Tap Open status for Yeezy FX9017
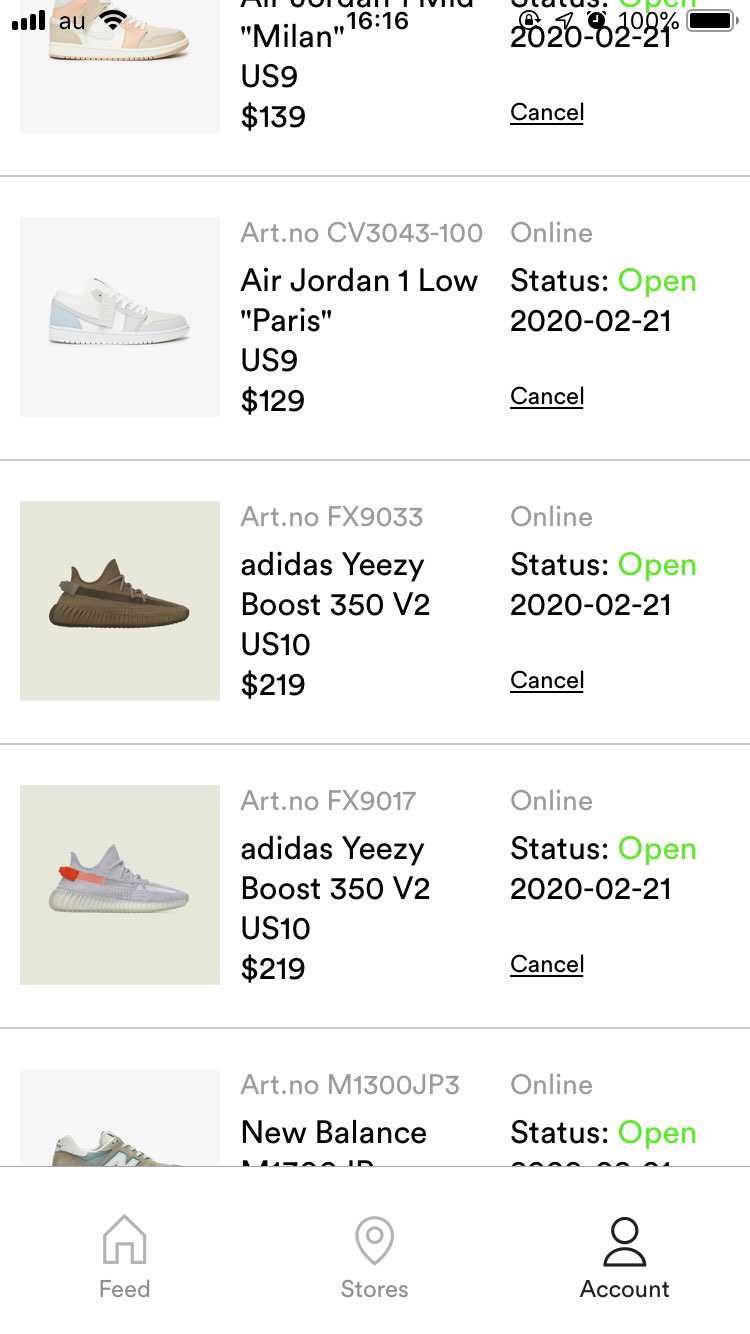This screenshot has width=750, height=1334. click(657, 849)
